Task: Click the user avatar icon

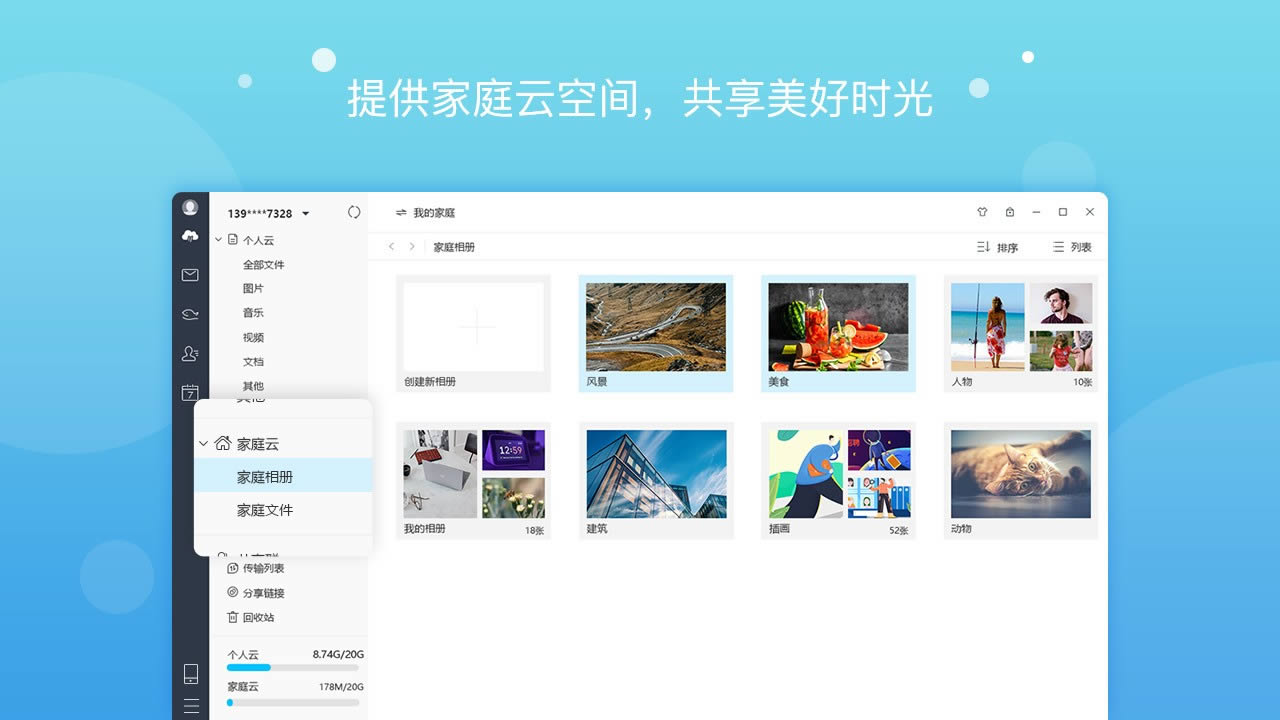Action: [x=190, y=208]
